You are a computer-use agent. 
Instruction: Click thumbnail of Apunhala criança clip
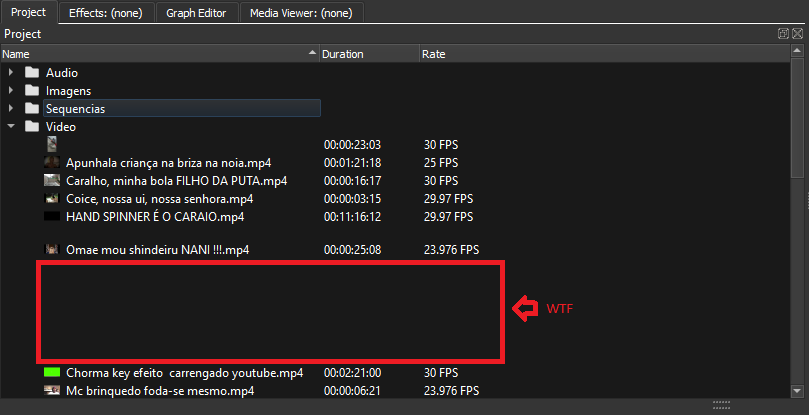pyautogui.click(x=52, y=163)
